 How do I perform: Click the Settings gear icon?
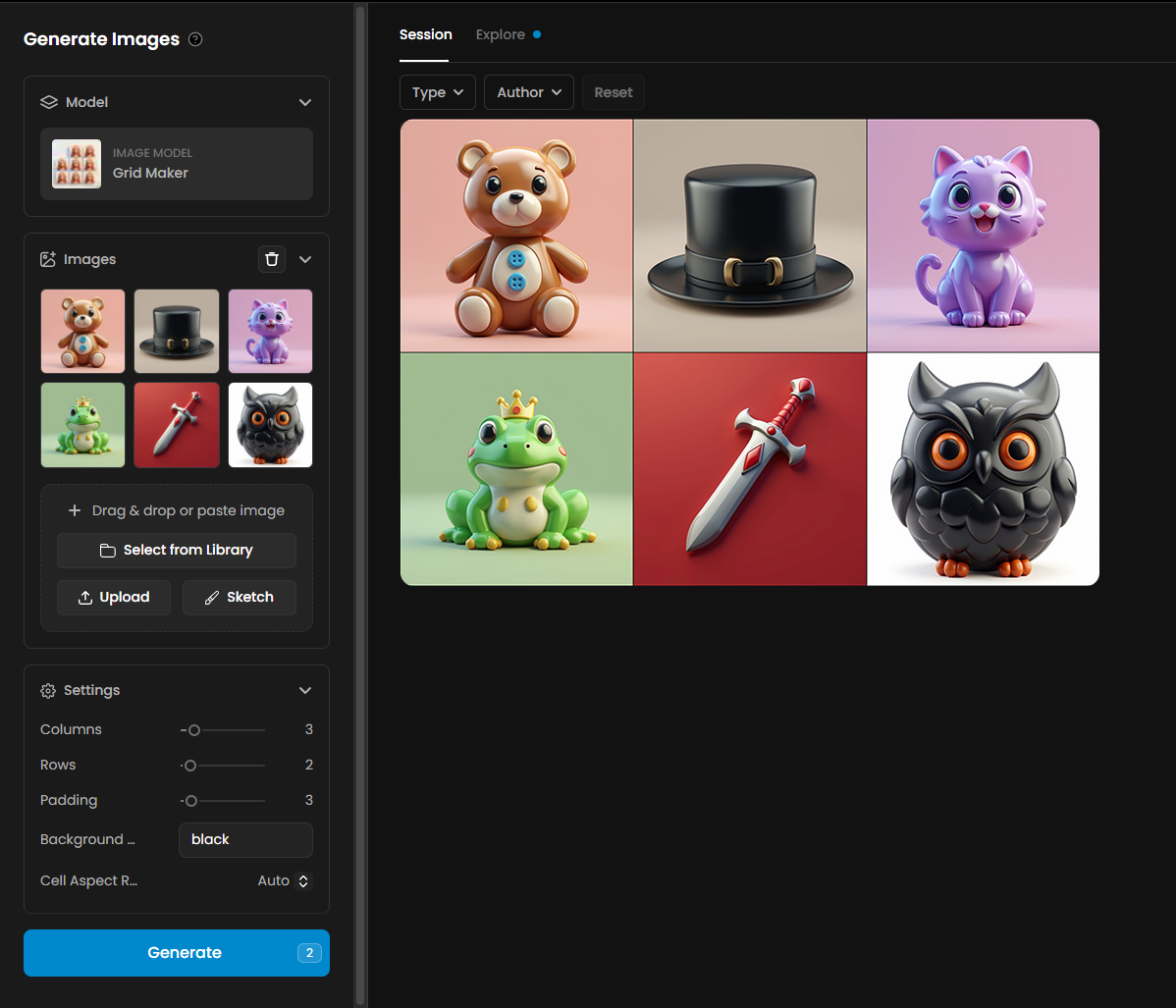(48, 691)
